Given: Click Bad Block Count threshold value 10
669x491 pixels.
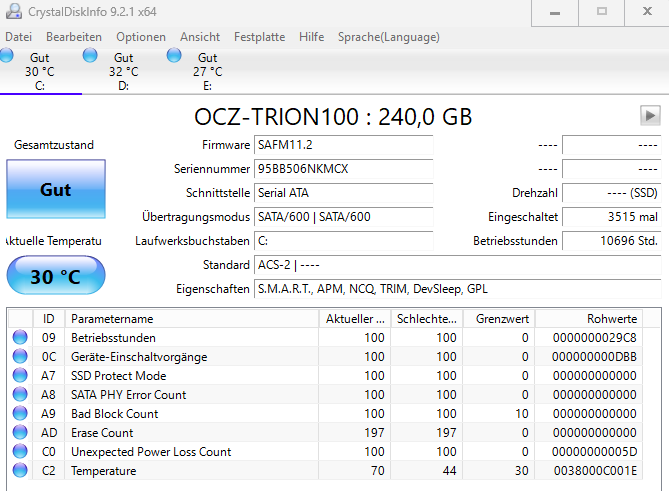Looking at the screenshot, I should coord(521,414).
